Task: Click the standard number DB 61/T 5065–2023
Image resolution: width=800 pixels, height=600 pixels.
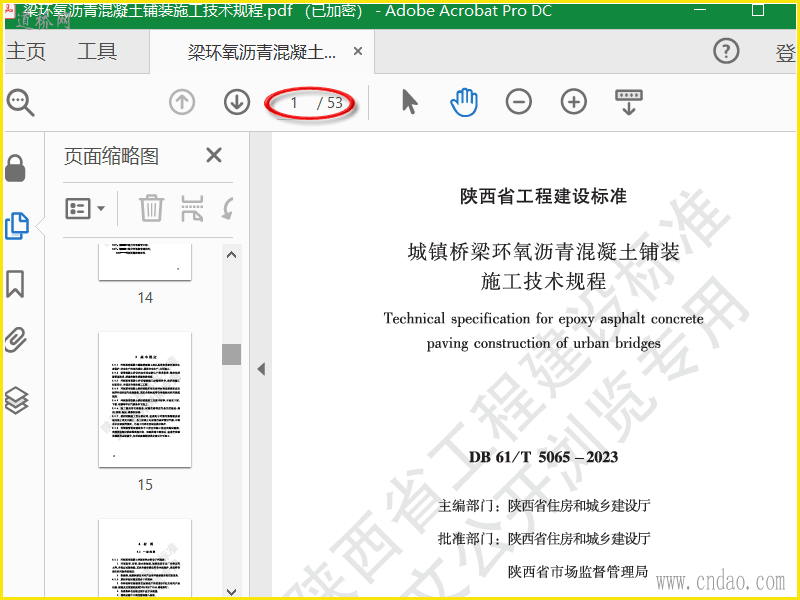Action: click(x=543, y=457)
